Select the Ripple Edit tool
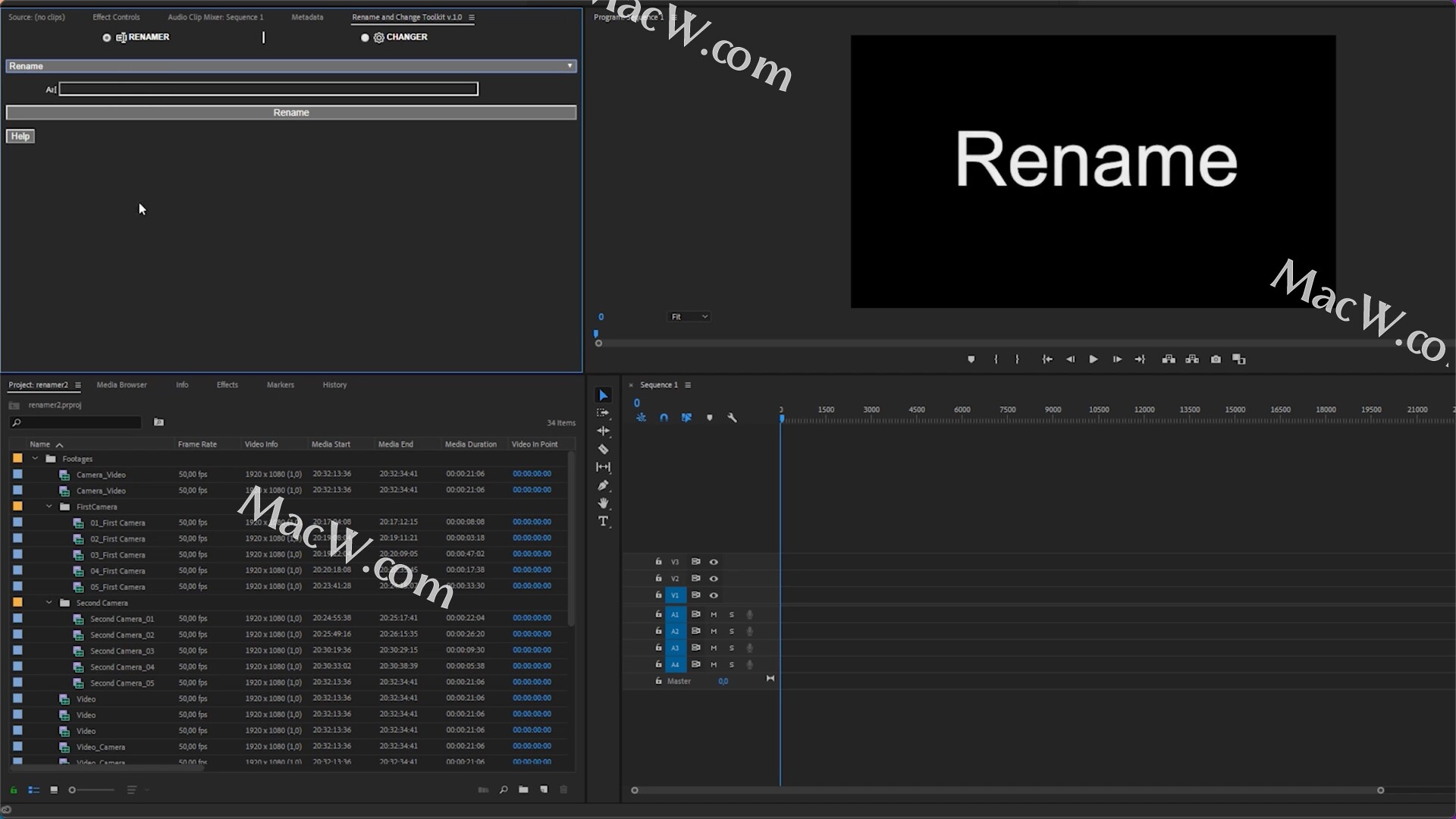Image resolution: width=1456 pixels, height=819 pixels. tap(604, 431)
